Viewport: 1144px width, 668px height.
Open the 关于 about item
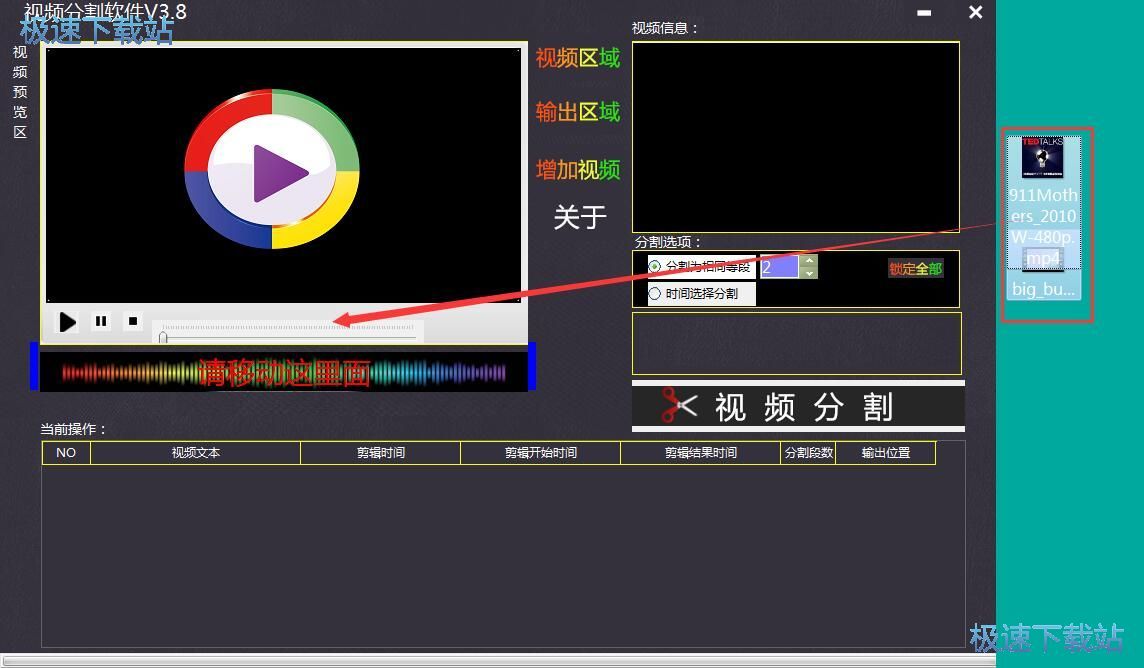(x=580, y=217)
